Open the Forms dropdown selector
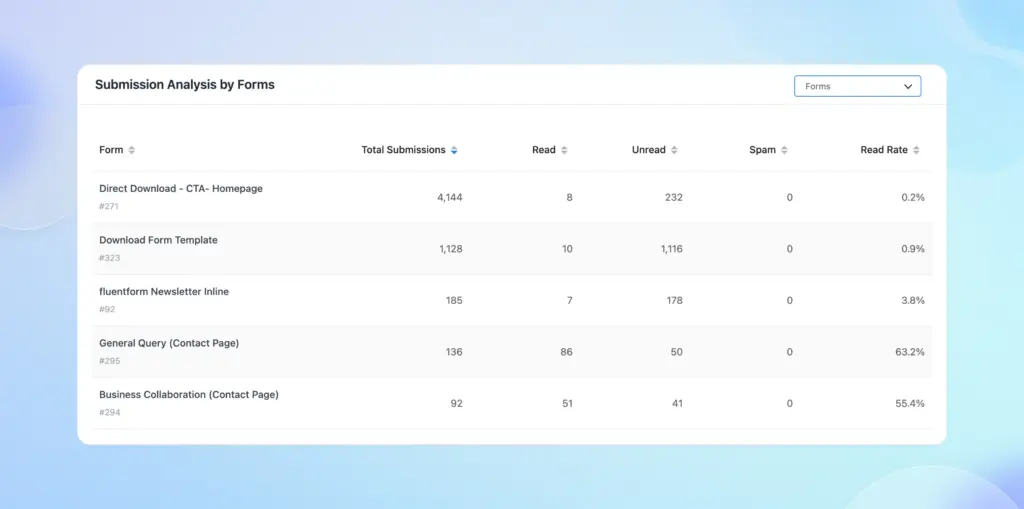 (x=857, y=86)
